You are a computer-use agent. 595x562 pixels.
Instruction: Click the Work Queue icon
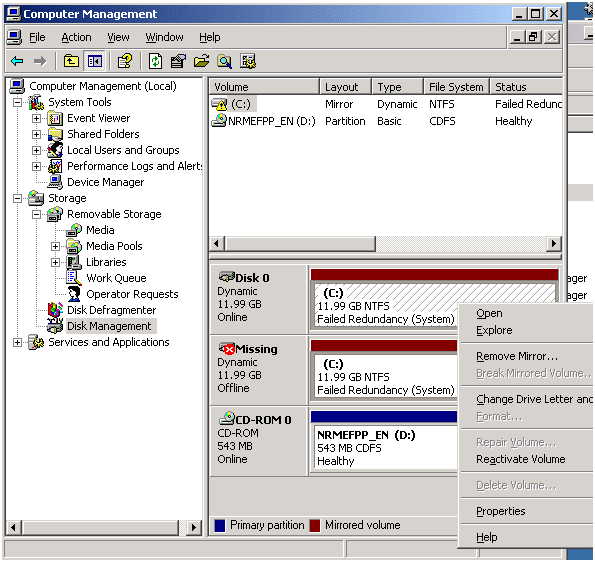click(74, 278)
